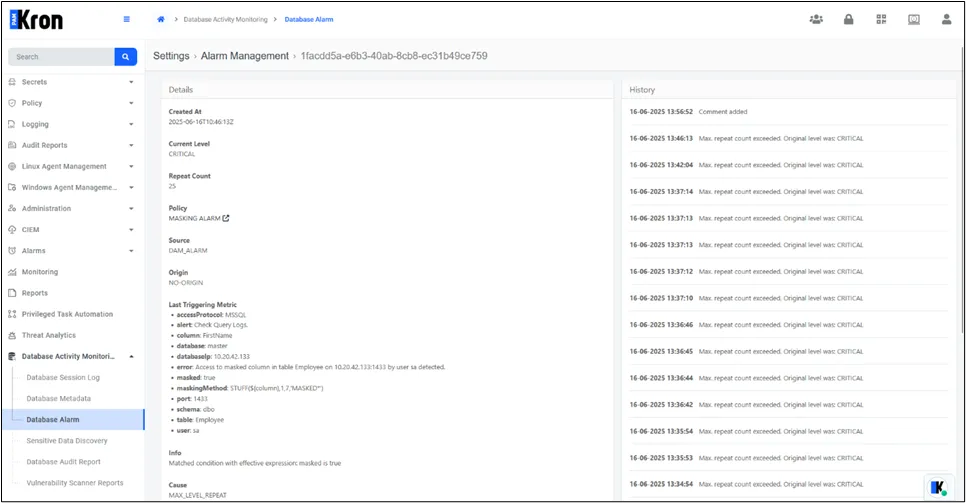The width and height of the screenshot is (966, 503).
Task: Click the screen monitor icon in header
Action: [x=914, y=20]
